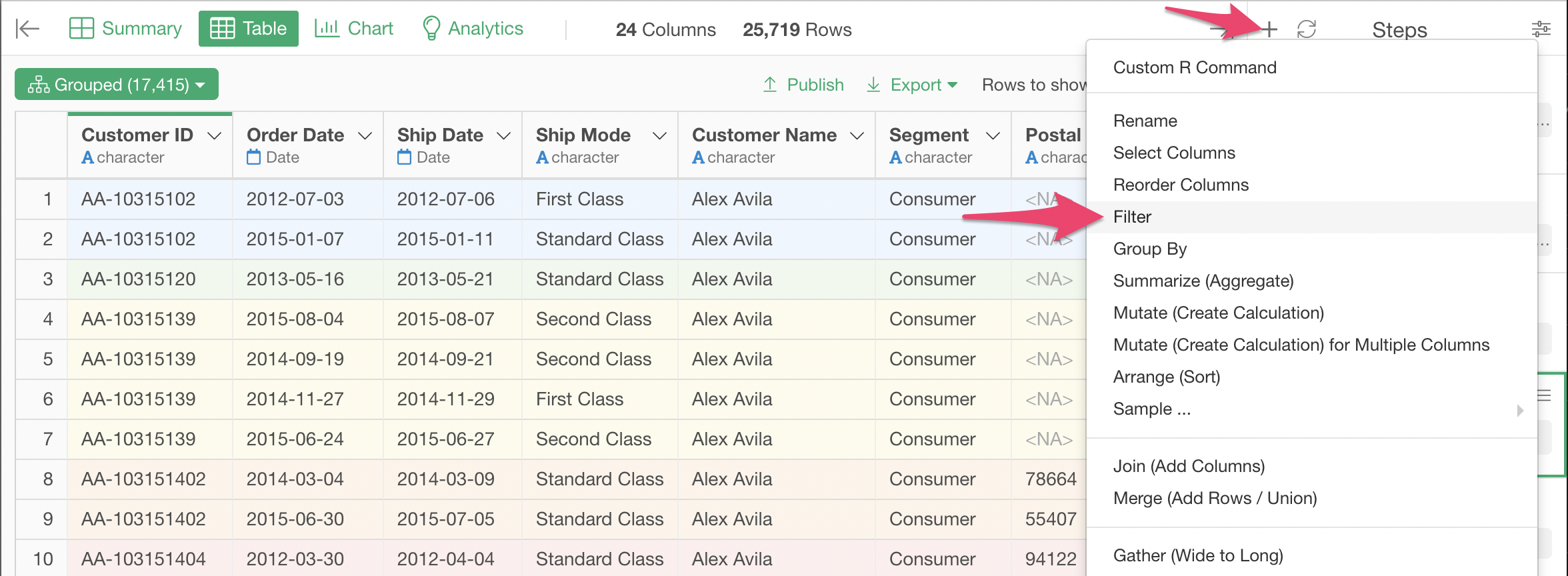Choose Mutate (Create Calculation) menu item
1568x576 pixels.
point(1311,313)
